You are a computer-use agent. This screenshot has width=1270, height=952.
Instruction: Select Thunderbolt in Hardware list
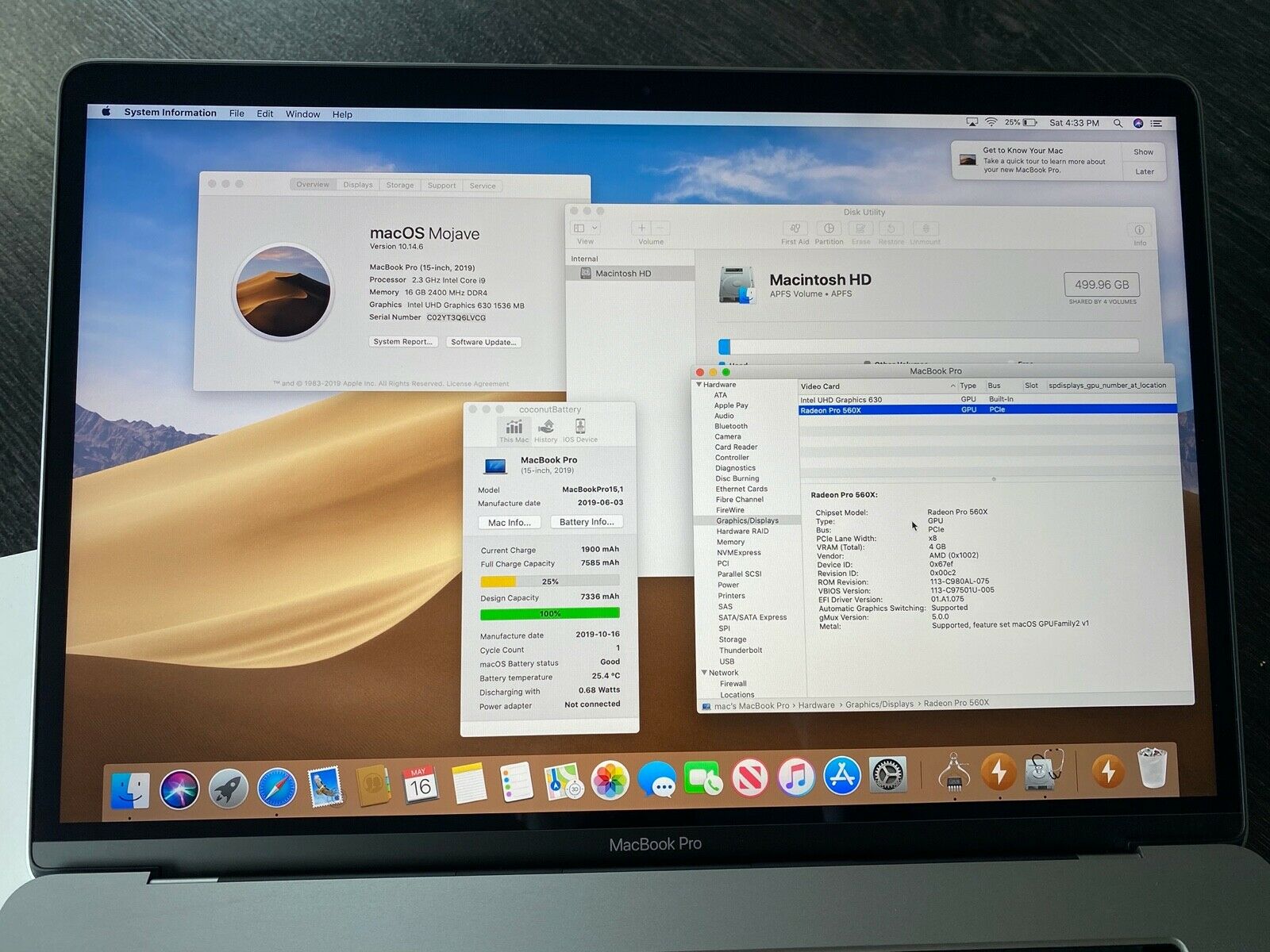(x=741, y=650)
